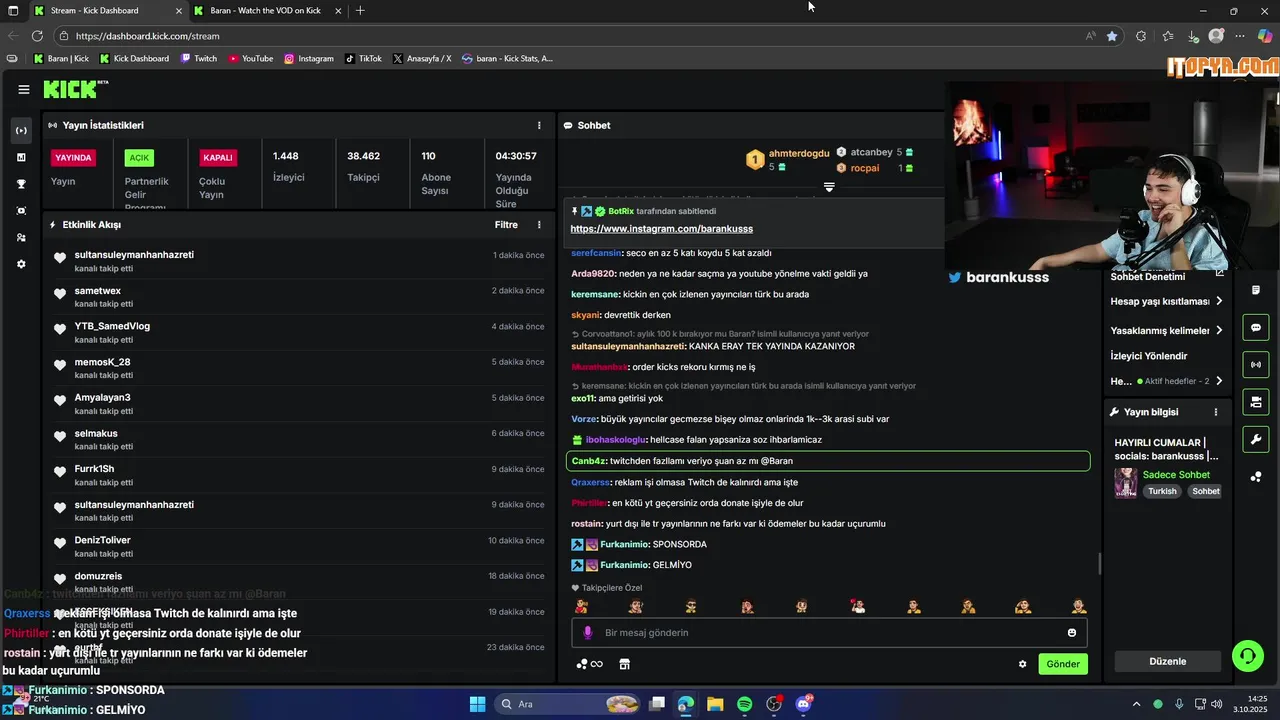
Task: Select the highlighted Canb4z chat message
Action: (x=828, y=461)
